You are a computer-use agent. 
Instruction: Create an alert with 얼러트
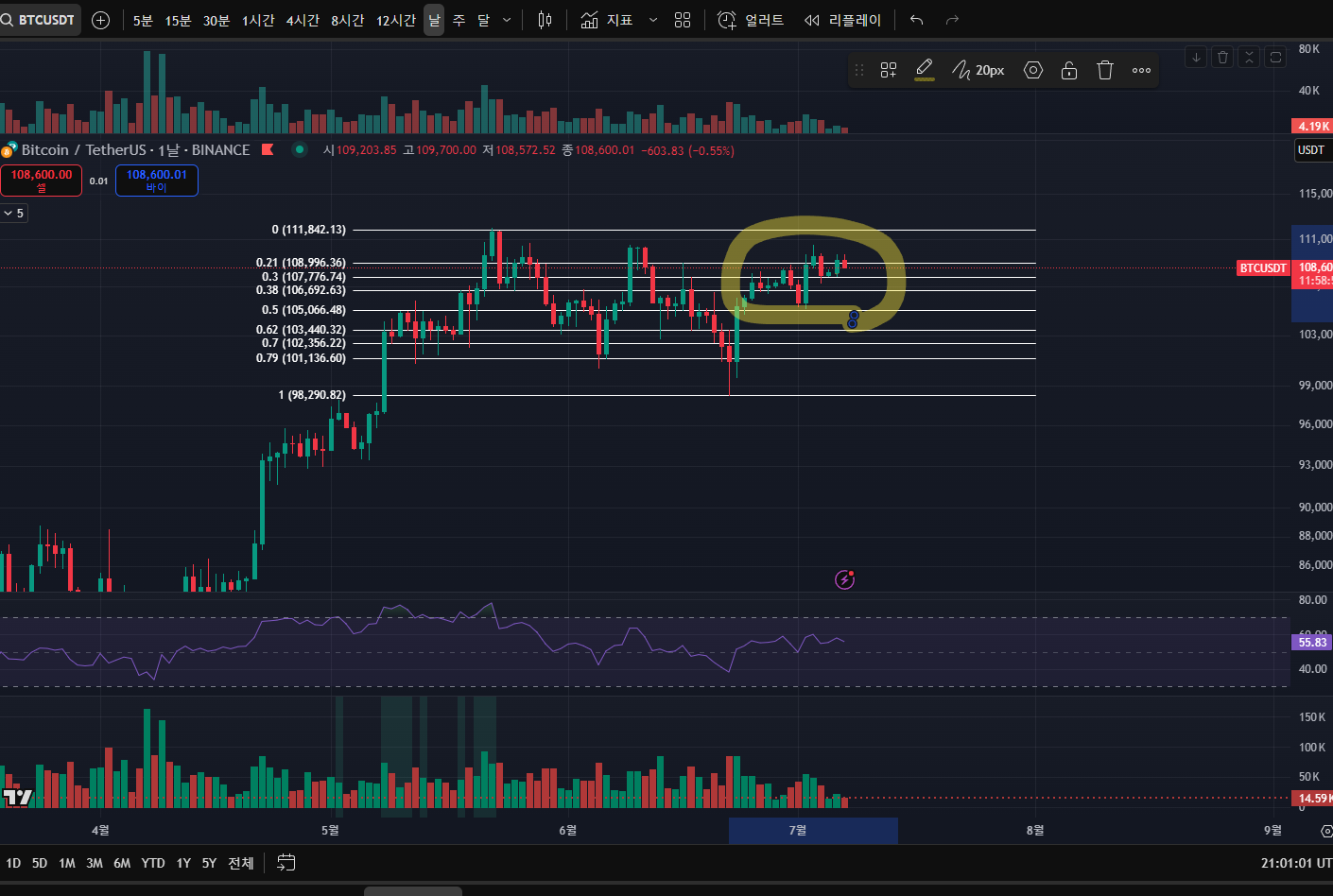coord(751,20)
